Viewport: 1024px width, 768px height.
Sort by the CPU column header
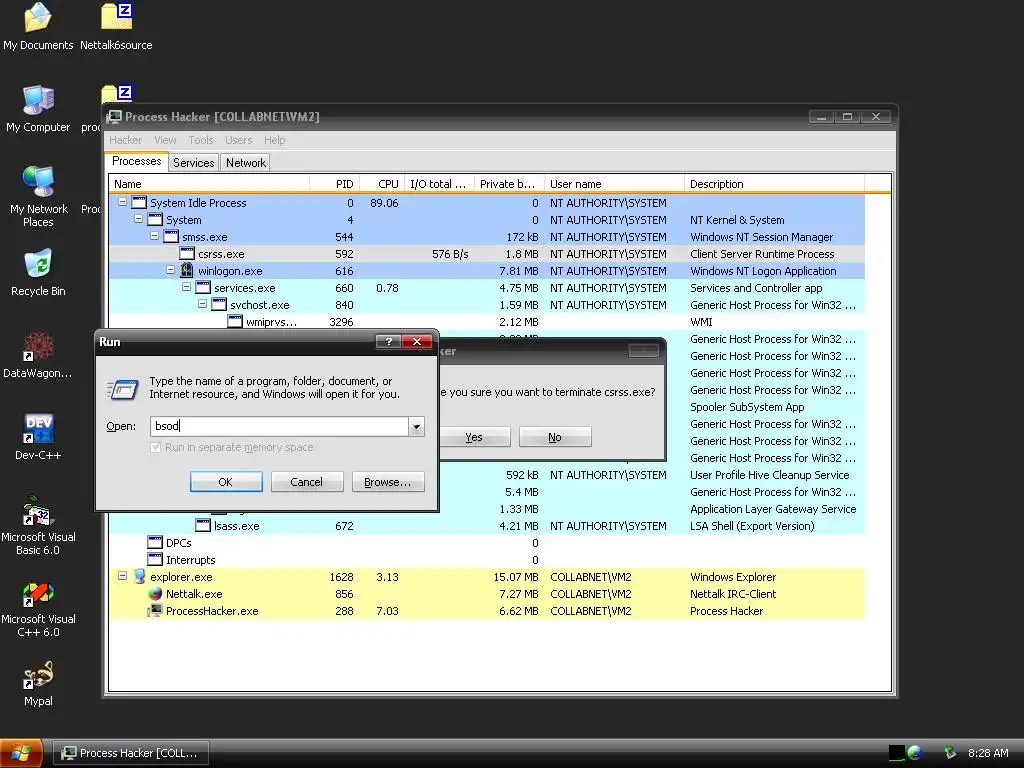[x=381, y=184]
